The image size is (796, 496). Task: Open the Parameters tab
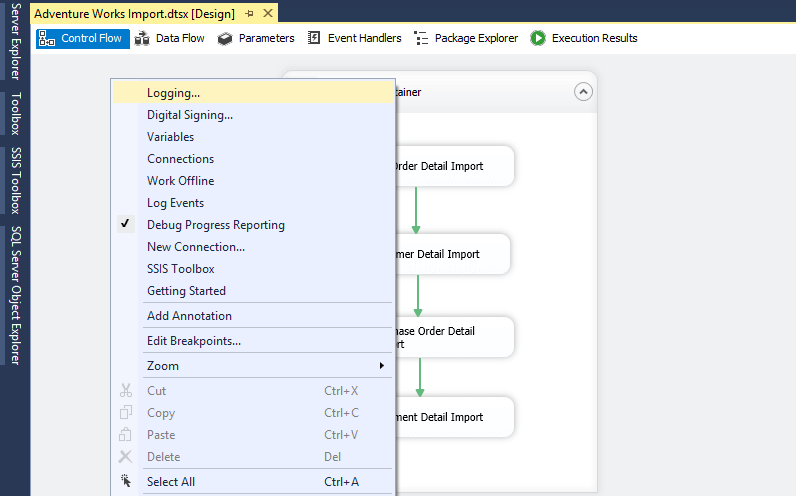256,38
